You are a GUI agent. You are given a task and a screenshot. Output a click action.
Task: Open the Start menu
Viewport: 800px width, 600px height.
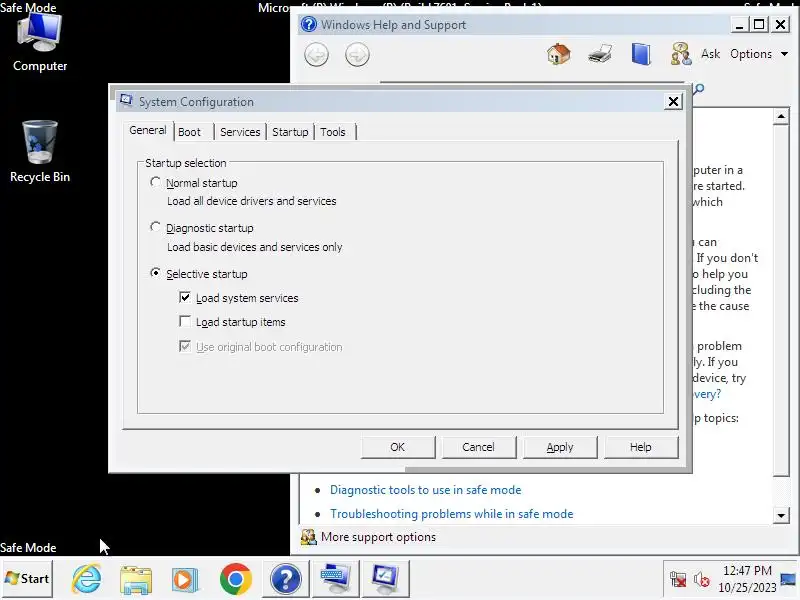[27, 579]
